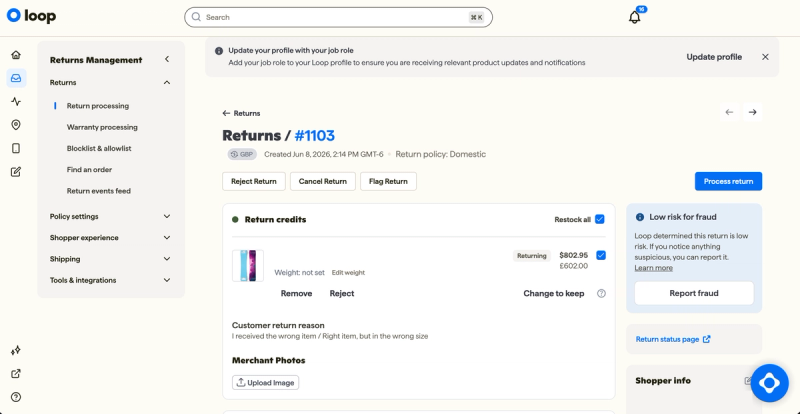Click Edit weight link
Screen dimensions: 800x414
click(348, 273)
